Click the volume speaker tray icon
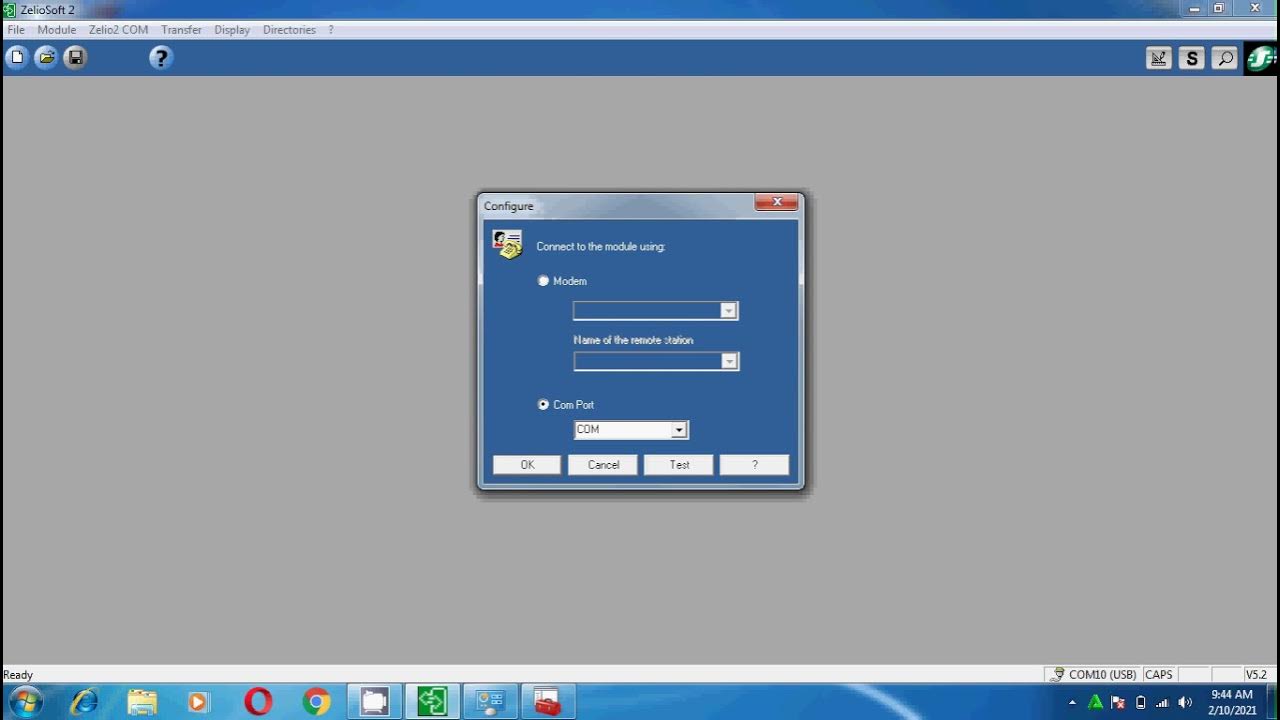Image resolution: width=1280 pixels, height=720 pixels. [x=1185, y=703]
